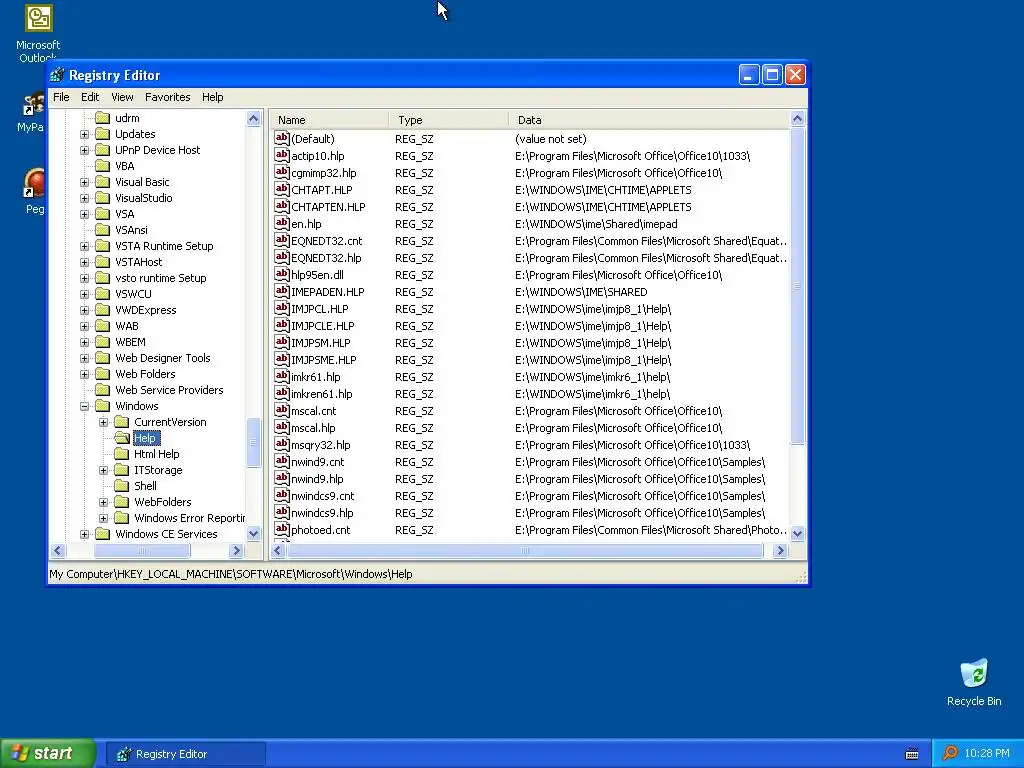Select the icon beside mscal.cnt

281,410
